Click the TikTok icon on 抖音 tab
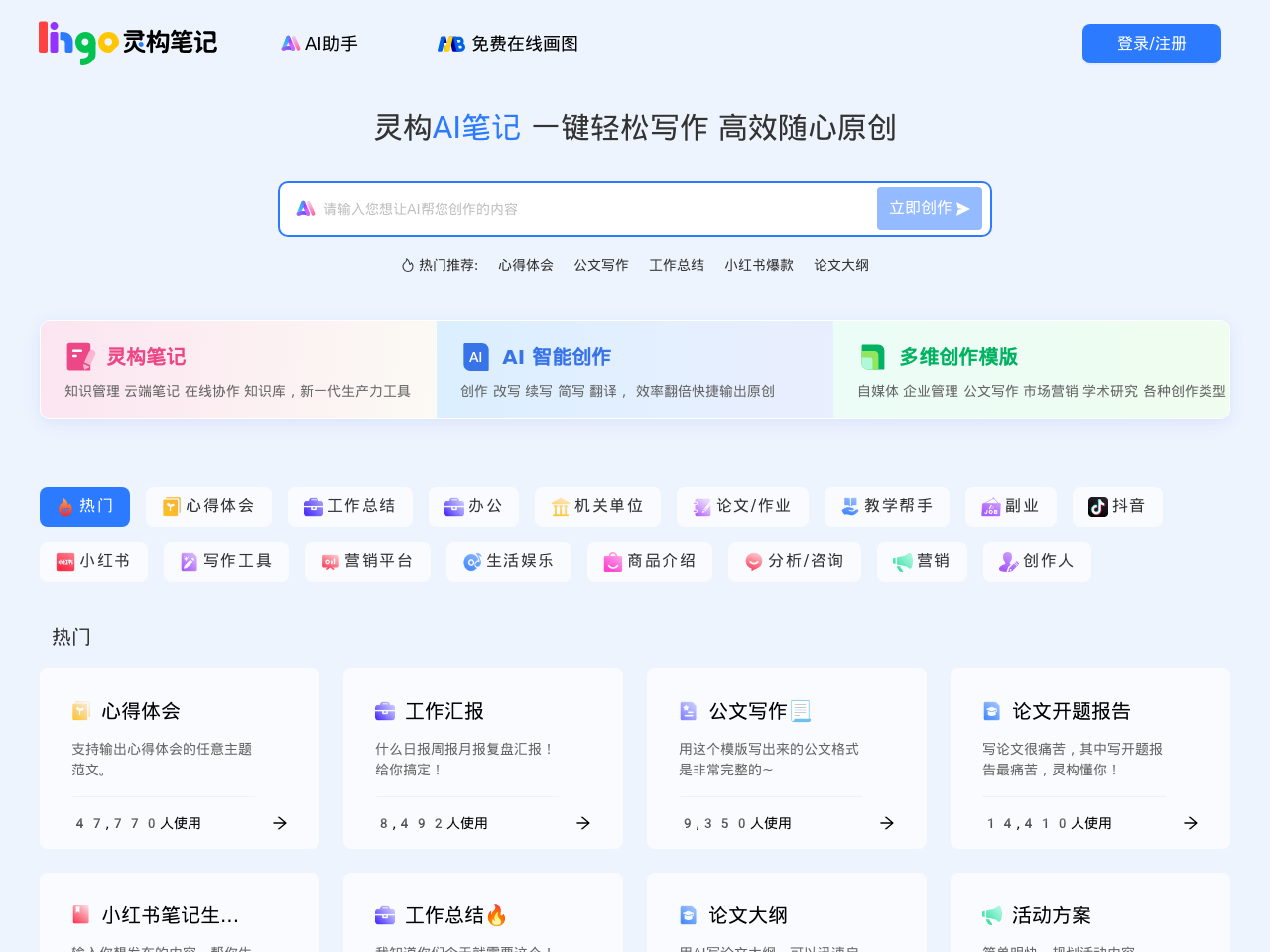This screenshot has height=952, width=1270. pyautogui.click(x=1097, y=507)
